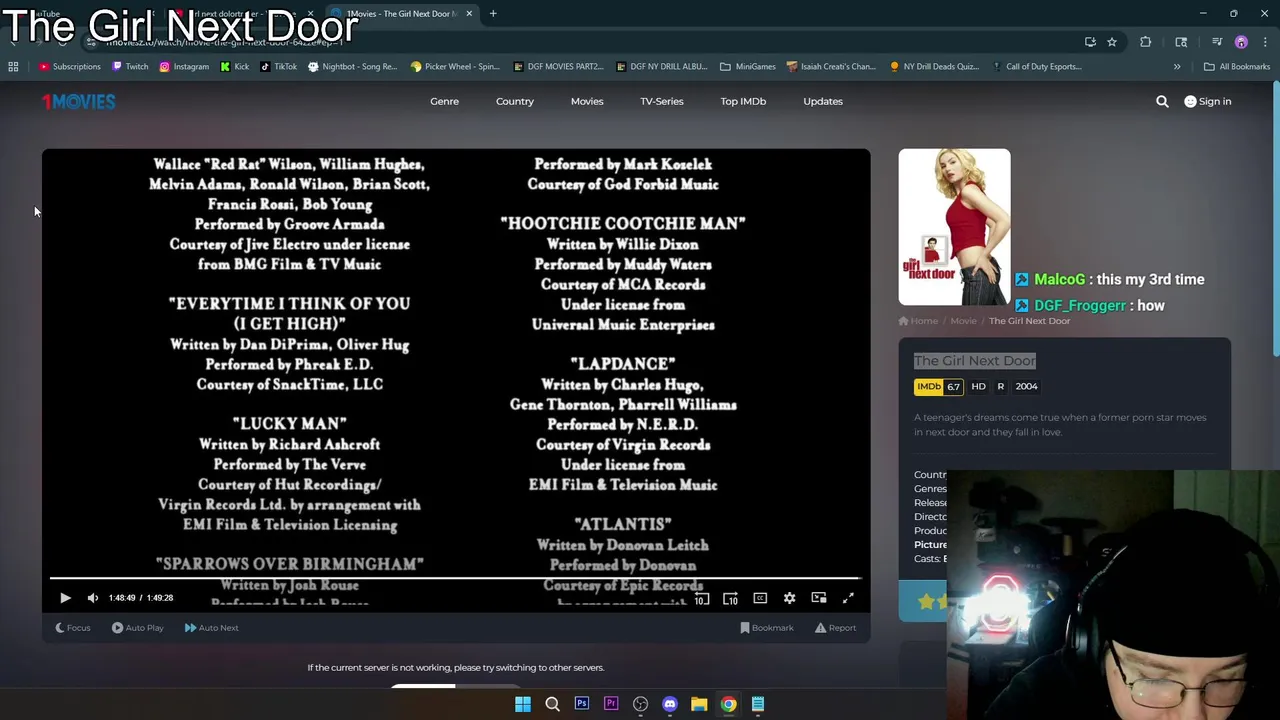Toggle the Auto Play option
The image size is (1280, 720).
click(138, 628)
